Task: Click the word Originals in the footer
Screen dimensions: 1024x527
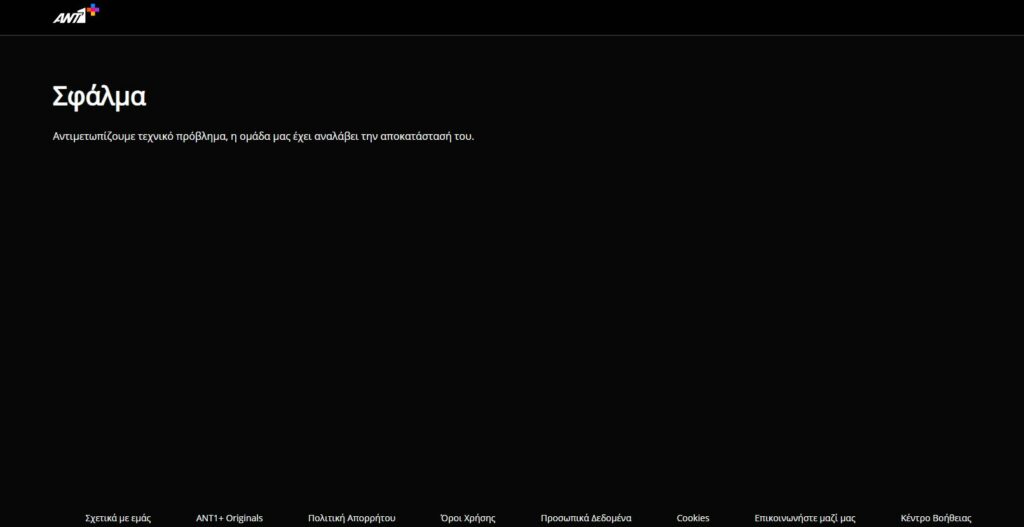Action: point(245,518)
